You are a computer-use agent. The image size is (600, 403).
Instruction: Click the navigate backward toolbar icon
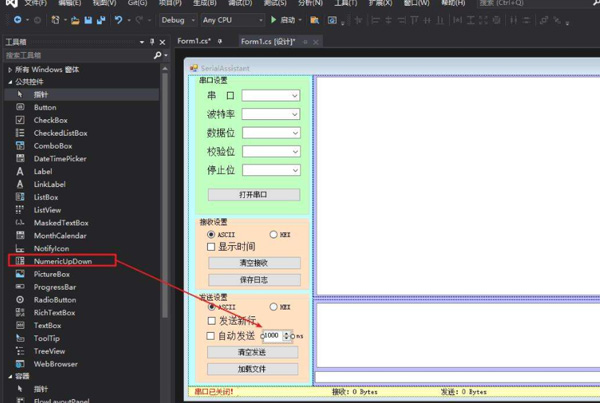(18, 20)
